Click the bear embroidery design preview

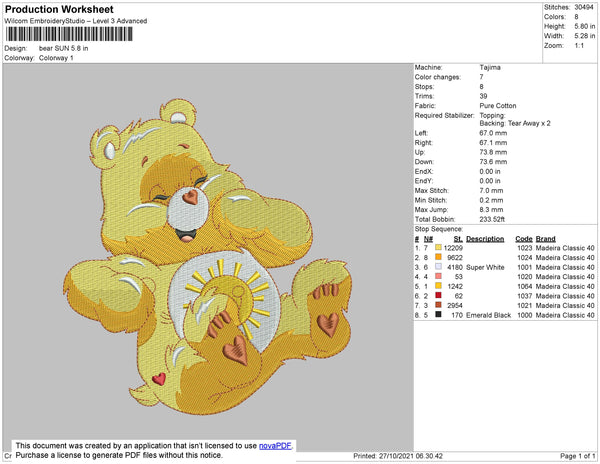(208, 257)
